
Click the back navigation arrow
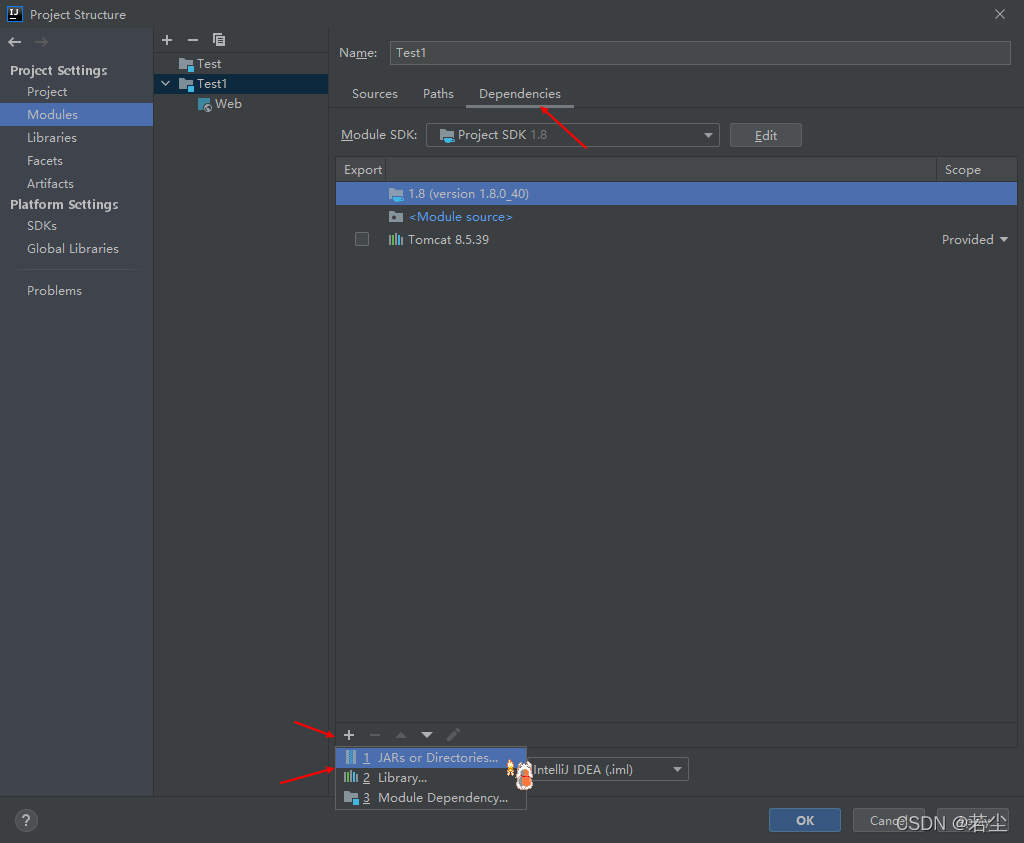14,42
